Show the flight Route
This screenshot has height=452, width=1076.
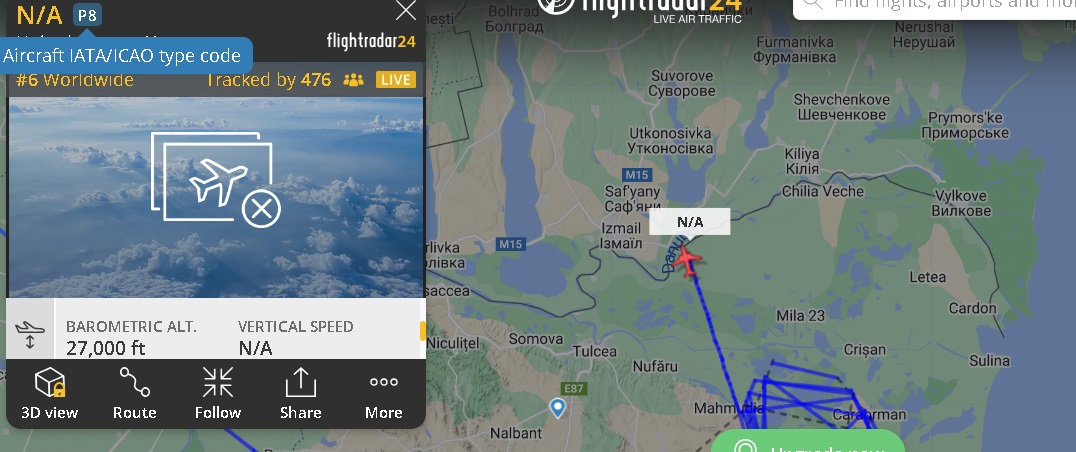(134, 394)
